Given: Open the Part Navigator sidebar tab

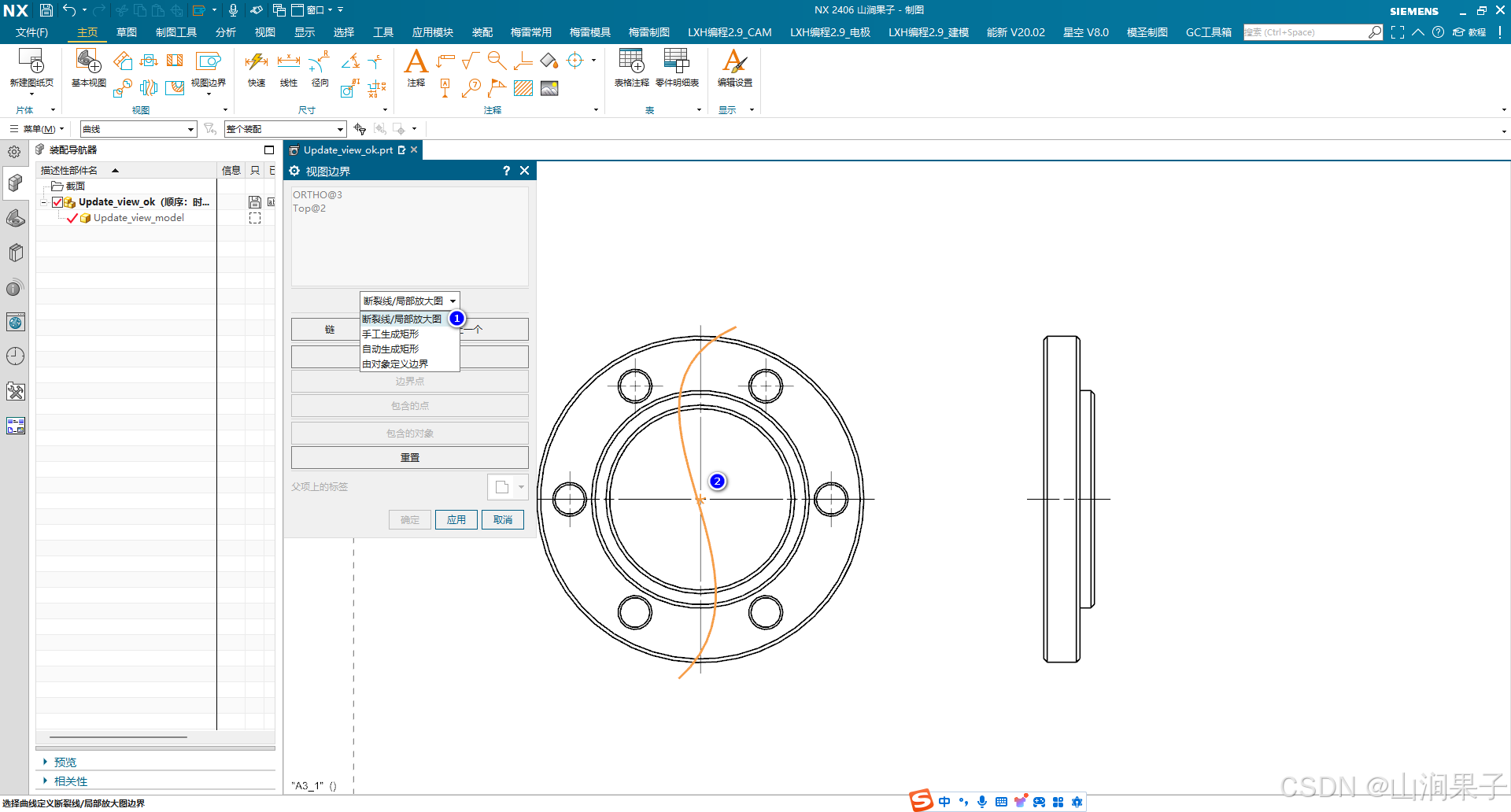Looking at the screenshot, I should click(15, 218).
